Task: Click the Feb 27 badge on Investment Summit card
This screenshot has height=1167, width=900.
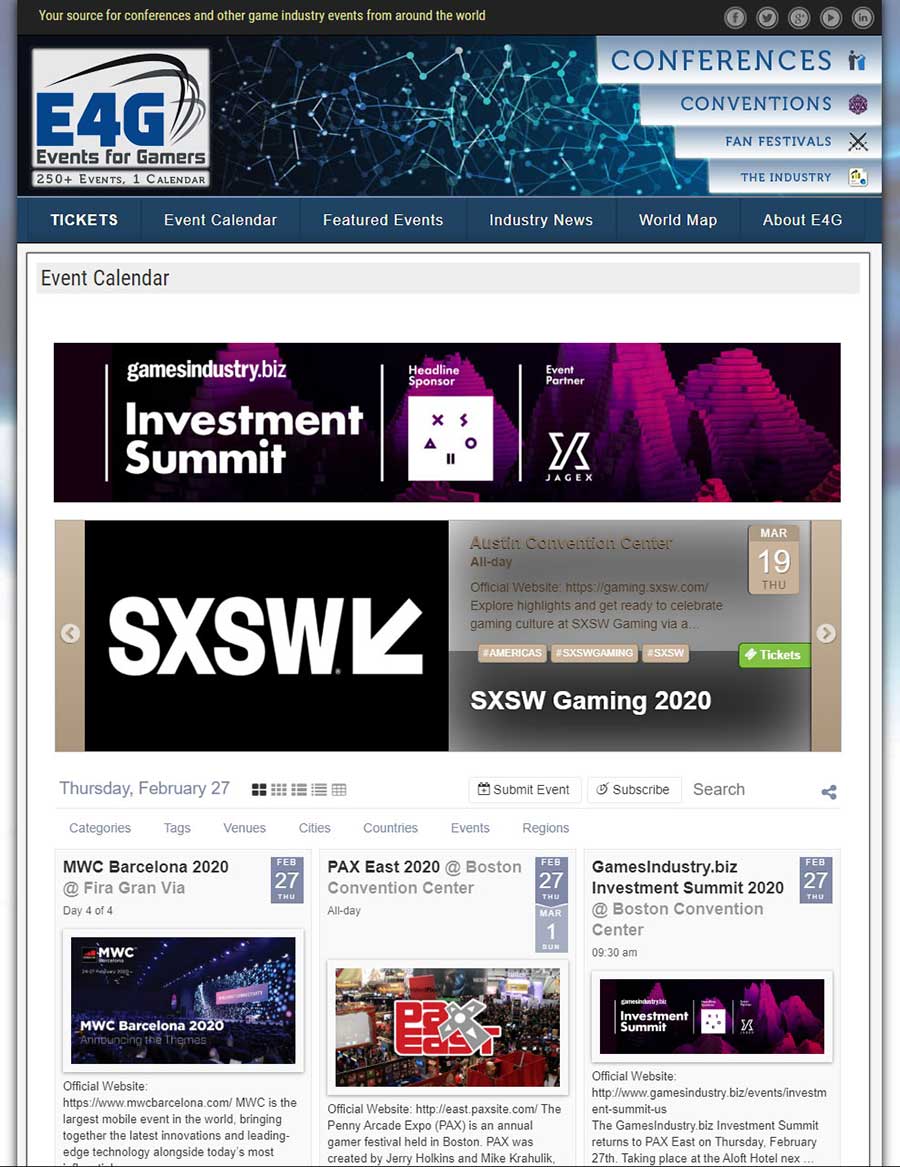Action: click(815, 880)
